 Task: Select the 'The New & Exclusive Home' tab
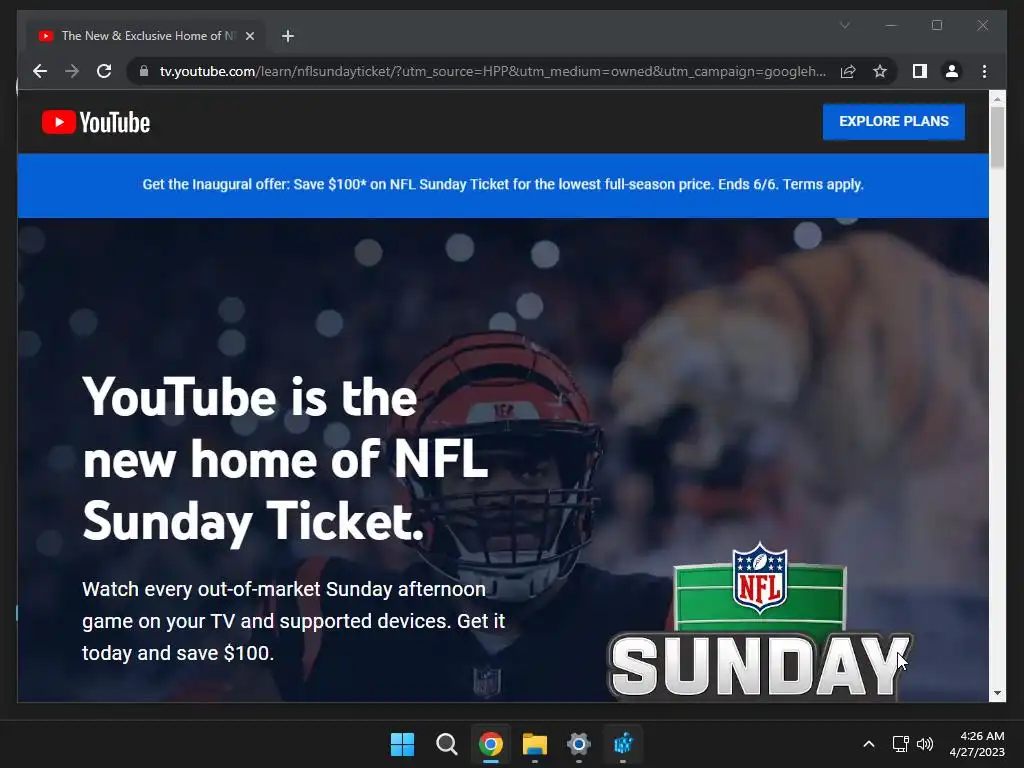tap(147, 36)
